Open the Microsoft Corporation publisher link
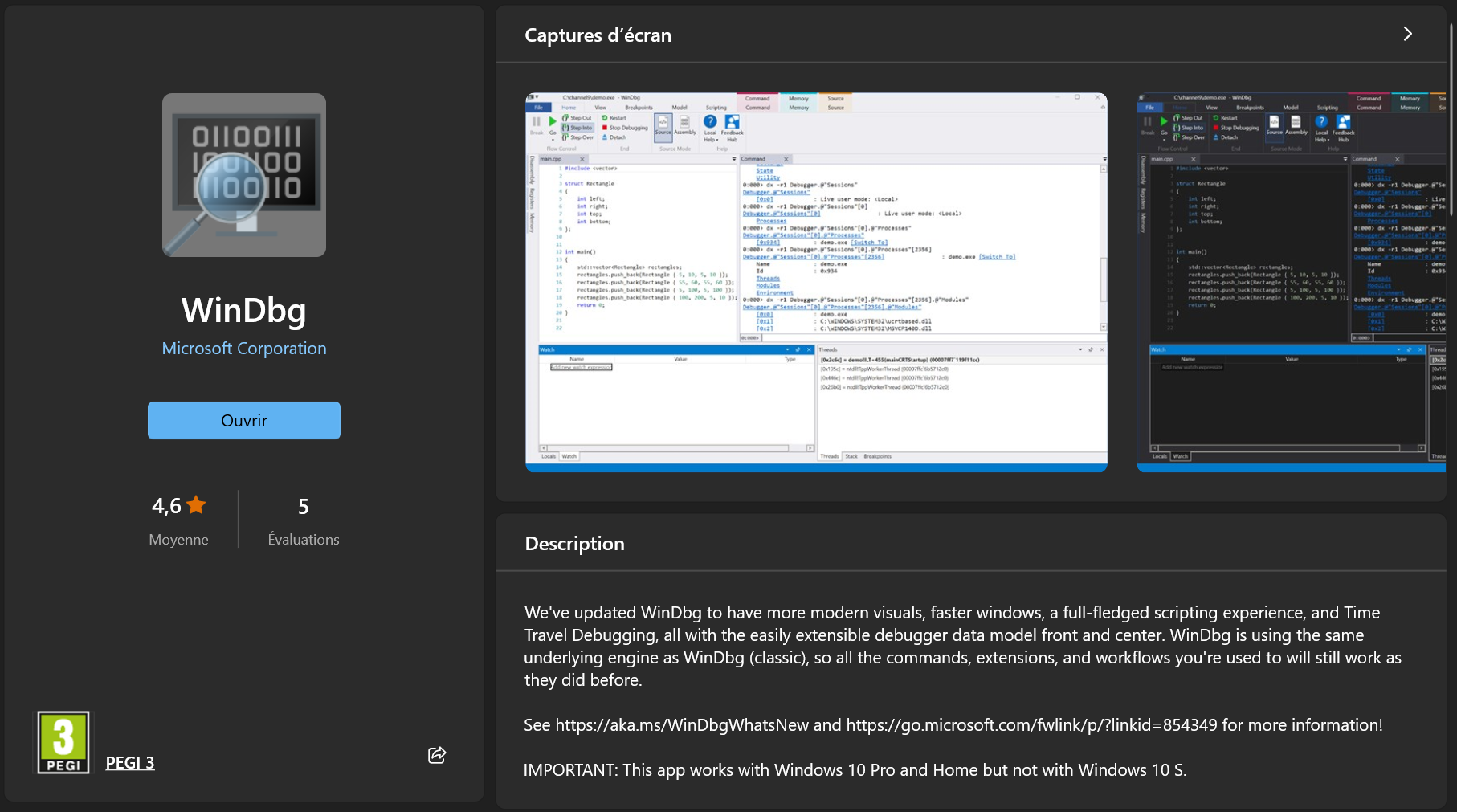Image resolution: width=1457 pixels, height=812 pixels. point(244,349)
